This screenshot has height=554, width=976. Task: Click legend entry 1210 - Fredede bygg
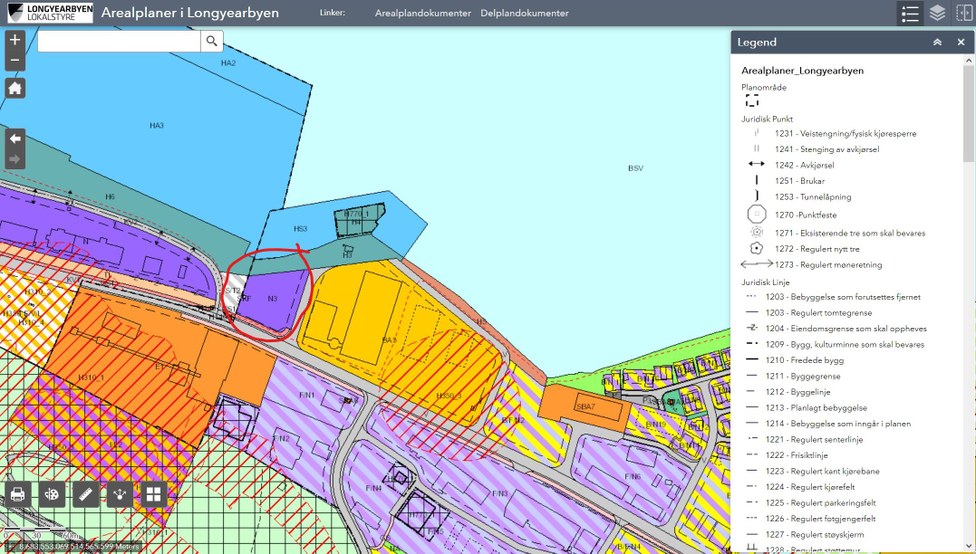(805, 360)
